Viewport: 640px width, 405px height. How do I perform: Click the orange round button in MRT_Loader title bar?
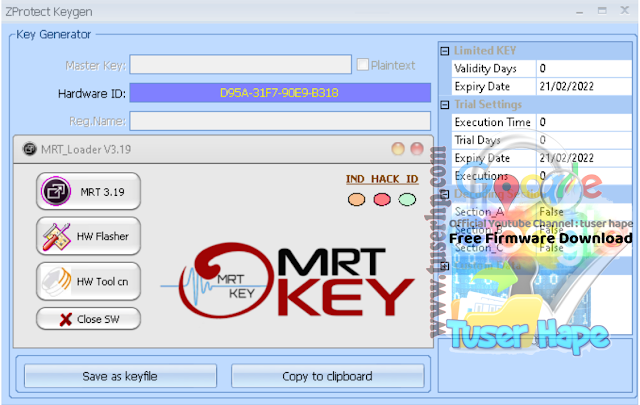(x=398, y=149)
